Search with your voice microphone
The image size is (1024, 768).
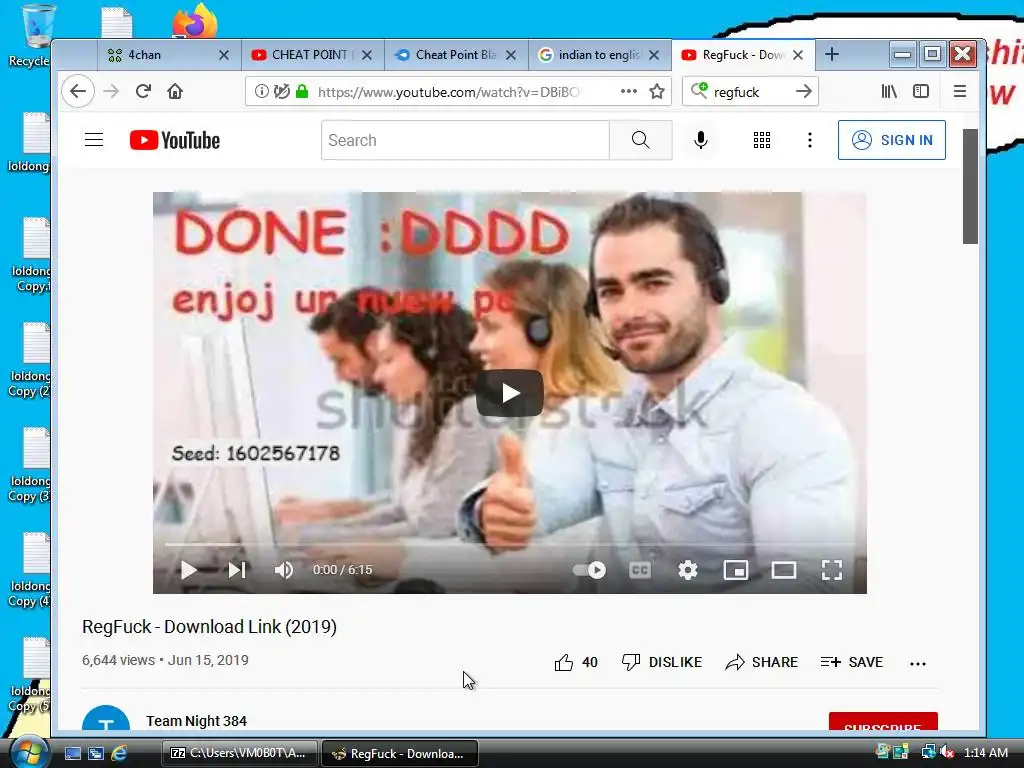pyautogui.click(x=701, y=140)
